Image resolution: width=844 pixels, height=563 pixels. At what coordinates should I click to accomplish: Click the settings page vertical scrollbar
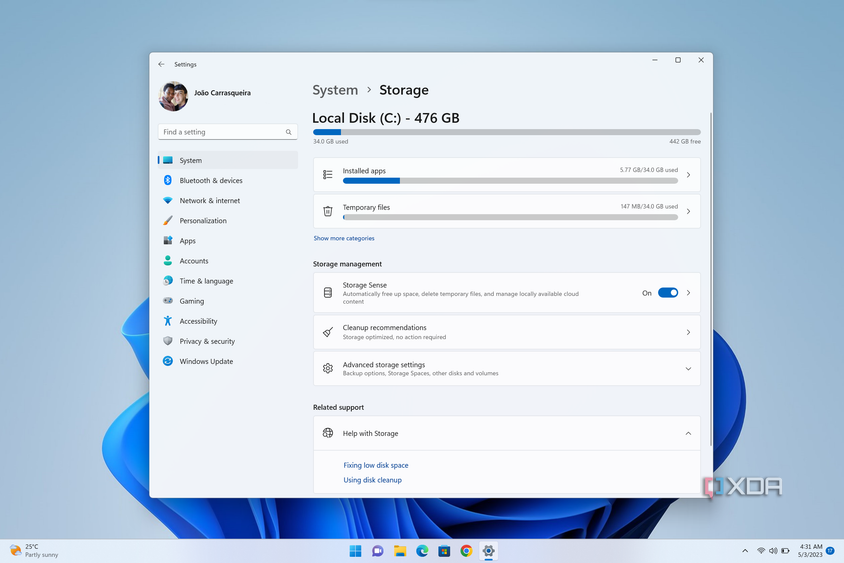pos(711,279)
